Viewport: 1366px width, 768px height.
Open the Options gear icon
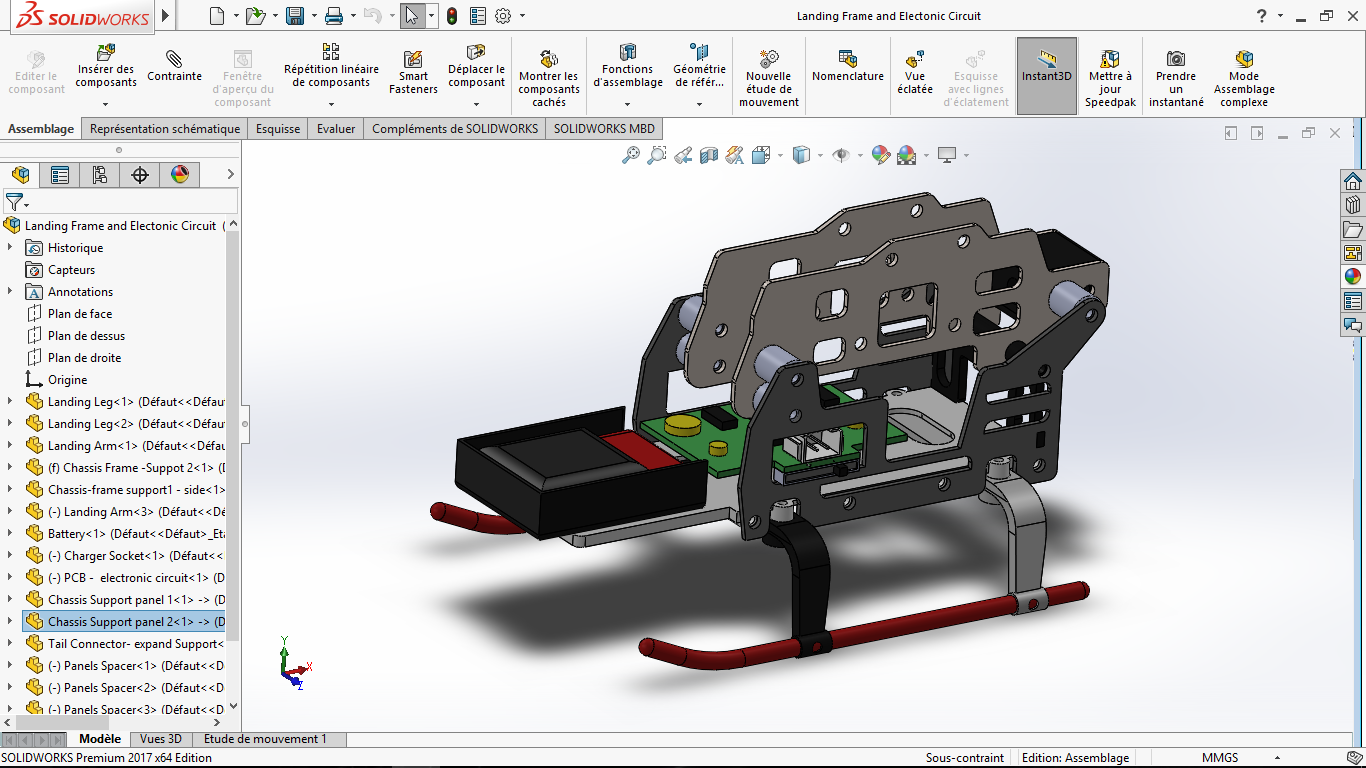pyautogui.click(x=503, y=16)
